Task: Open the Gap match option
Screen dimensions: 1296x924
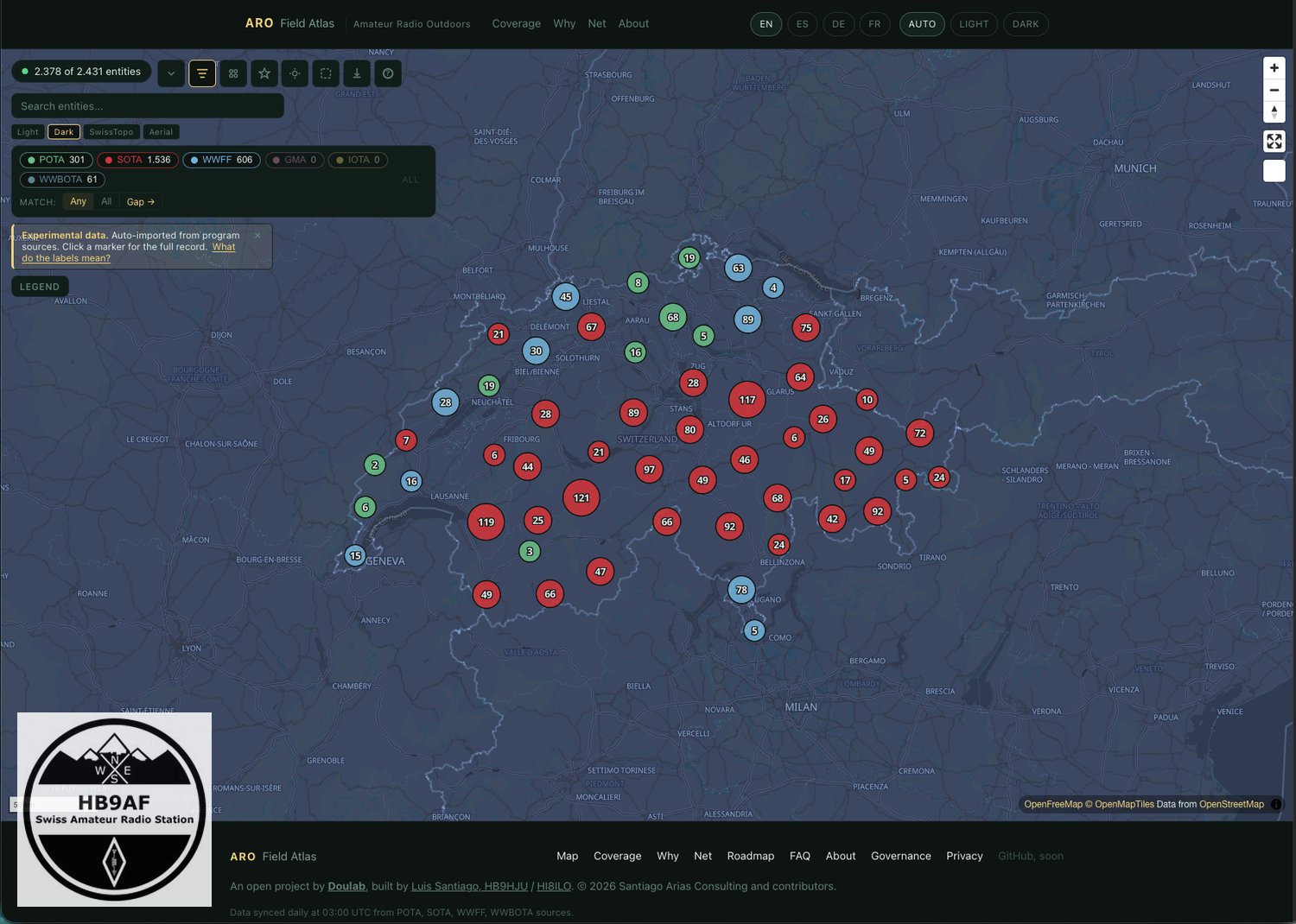Action: point(141,202)
